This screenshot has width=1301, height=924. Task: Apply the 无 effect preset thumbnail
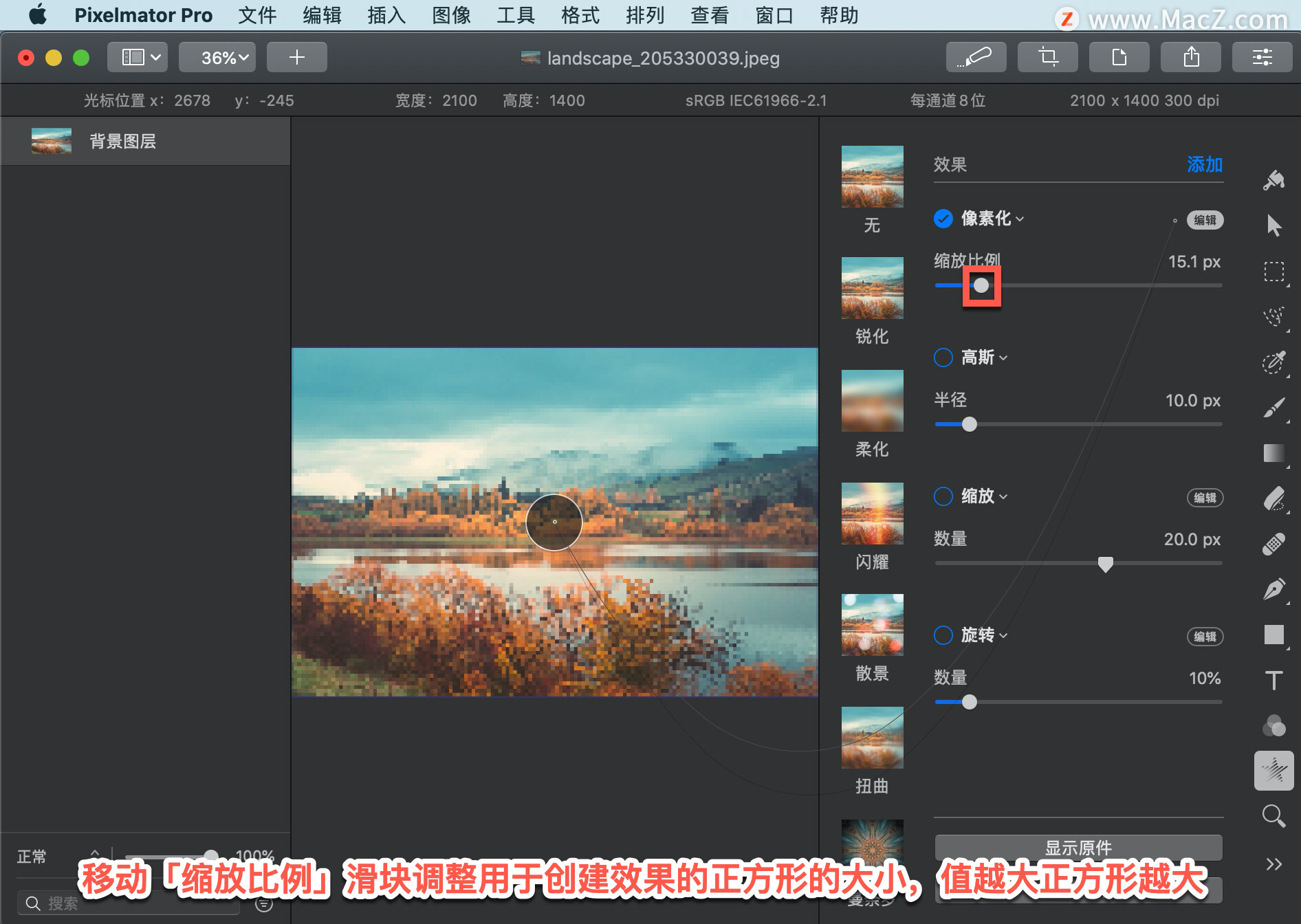click(872, 177)
